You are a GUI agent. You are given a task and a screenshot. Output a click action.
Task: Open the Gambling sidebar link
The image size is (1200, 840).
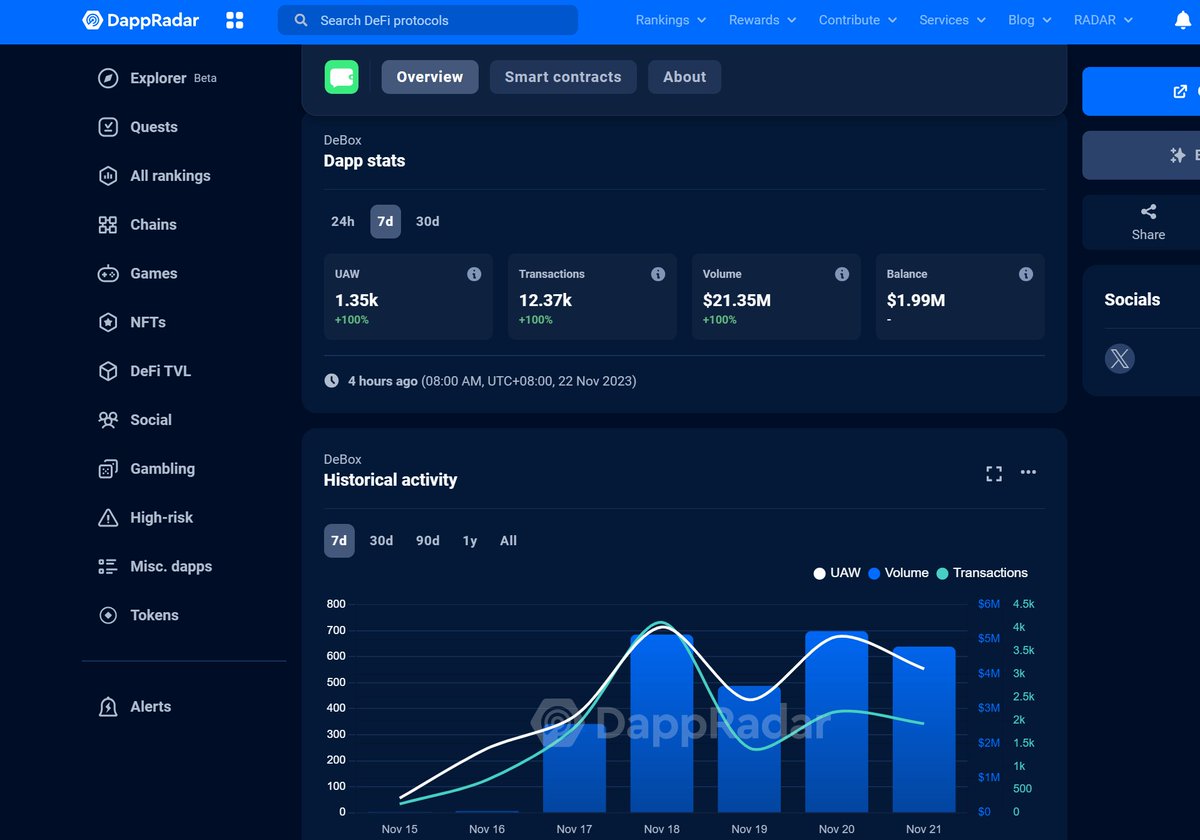click(x=146, y=469)
